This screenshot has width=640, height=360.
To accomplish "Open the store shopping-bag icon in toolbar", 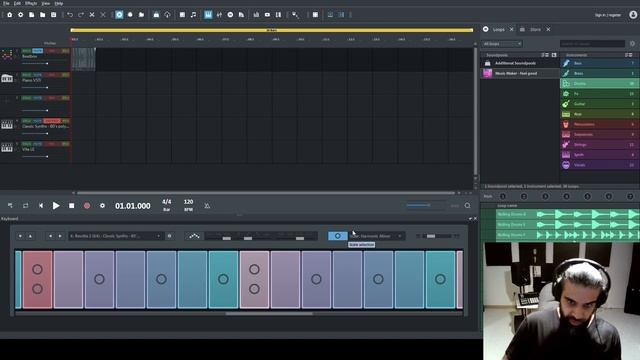I will (x=156, y=15).
